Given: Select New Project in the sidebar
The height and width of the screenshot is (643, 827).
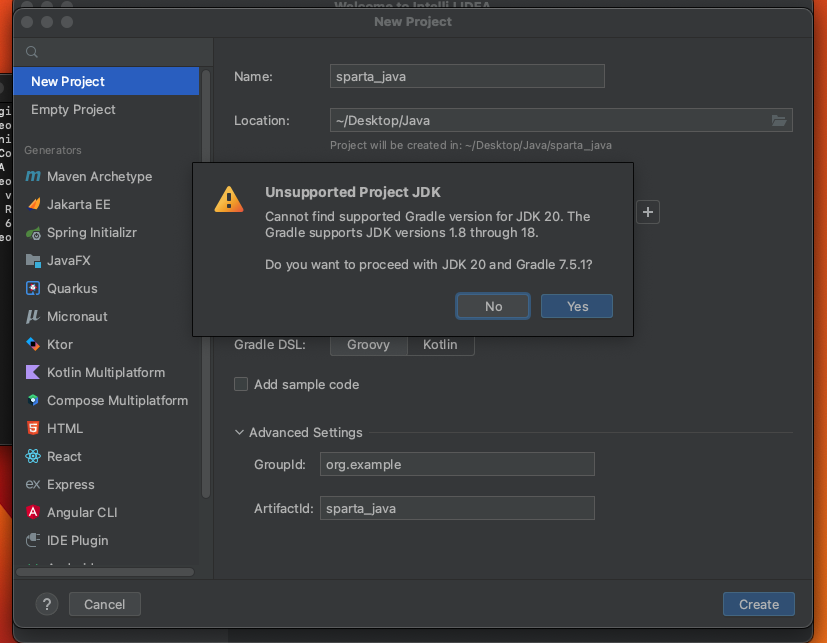Looking at the screenshot, I should [x=106, y=81].
